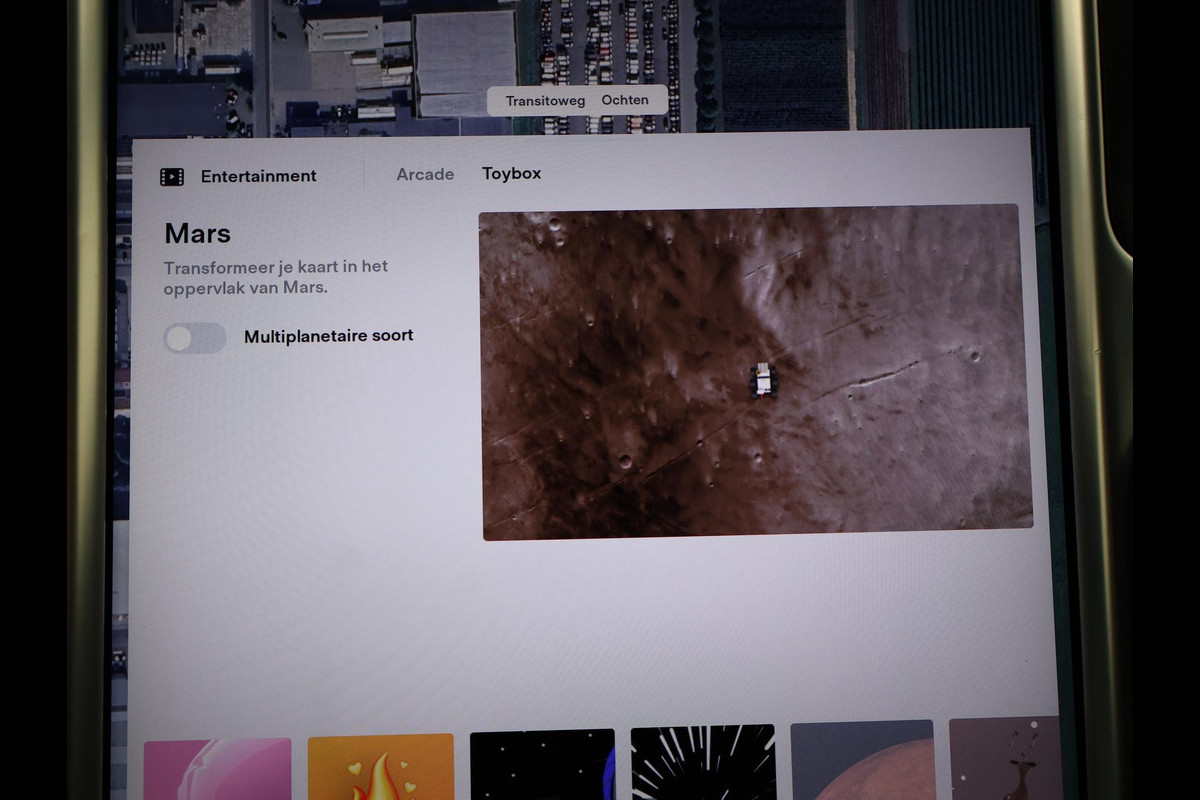Open the flame with hearts tile
1200x800 pixels.
tap(380, 766)
